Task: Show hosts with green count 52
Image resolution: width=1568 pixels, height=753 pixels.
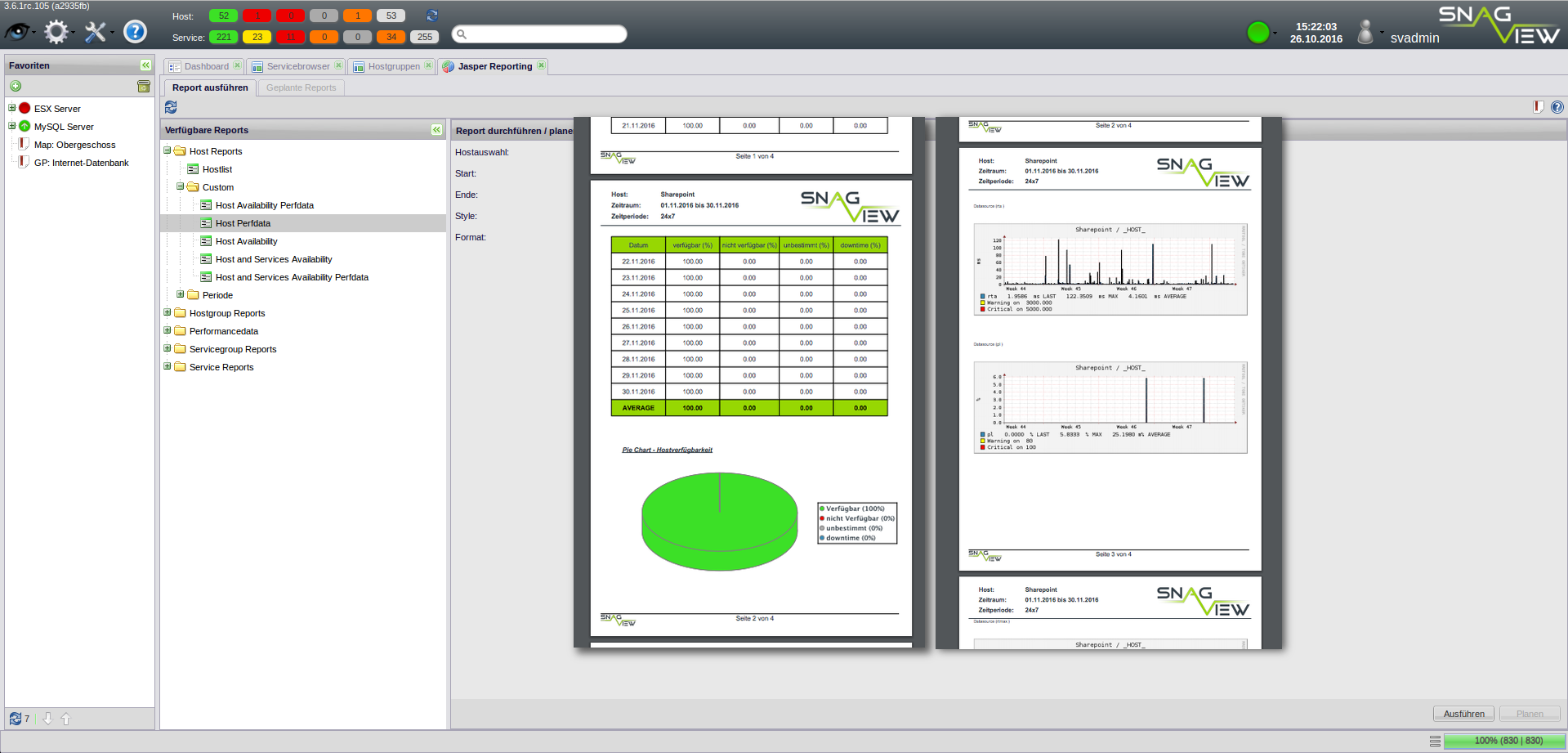Action: tap(223, 16)
